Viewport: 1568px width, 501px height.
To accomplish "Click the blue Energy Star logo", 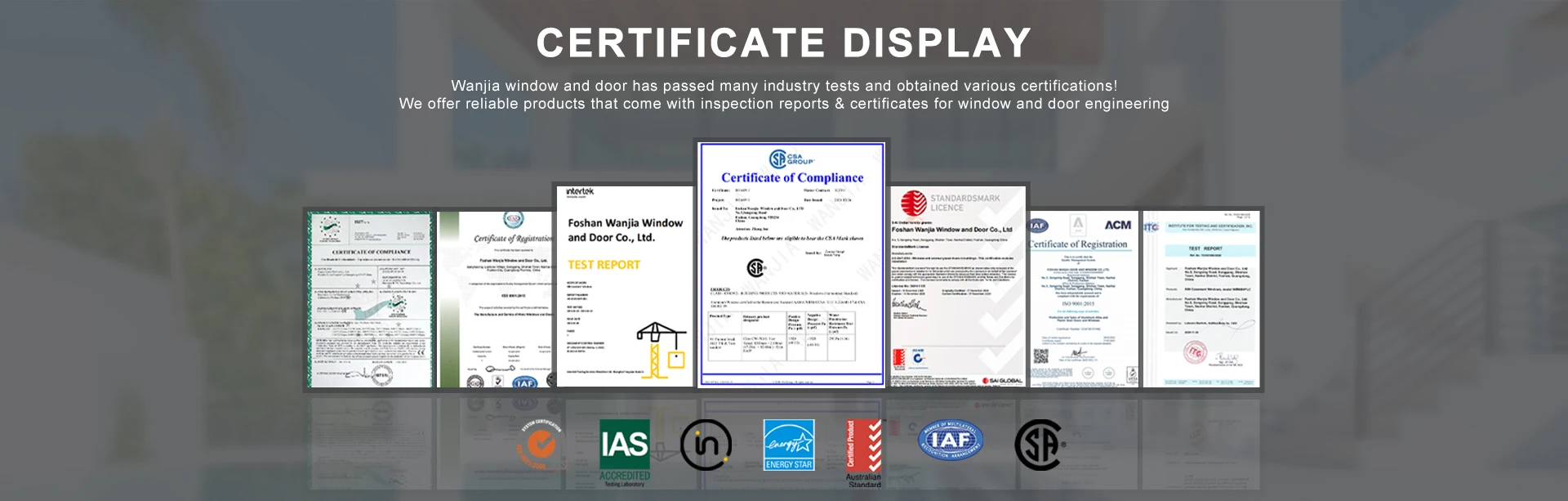I will tap(789, 445).
